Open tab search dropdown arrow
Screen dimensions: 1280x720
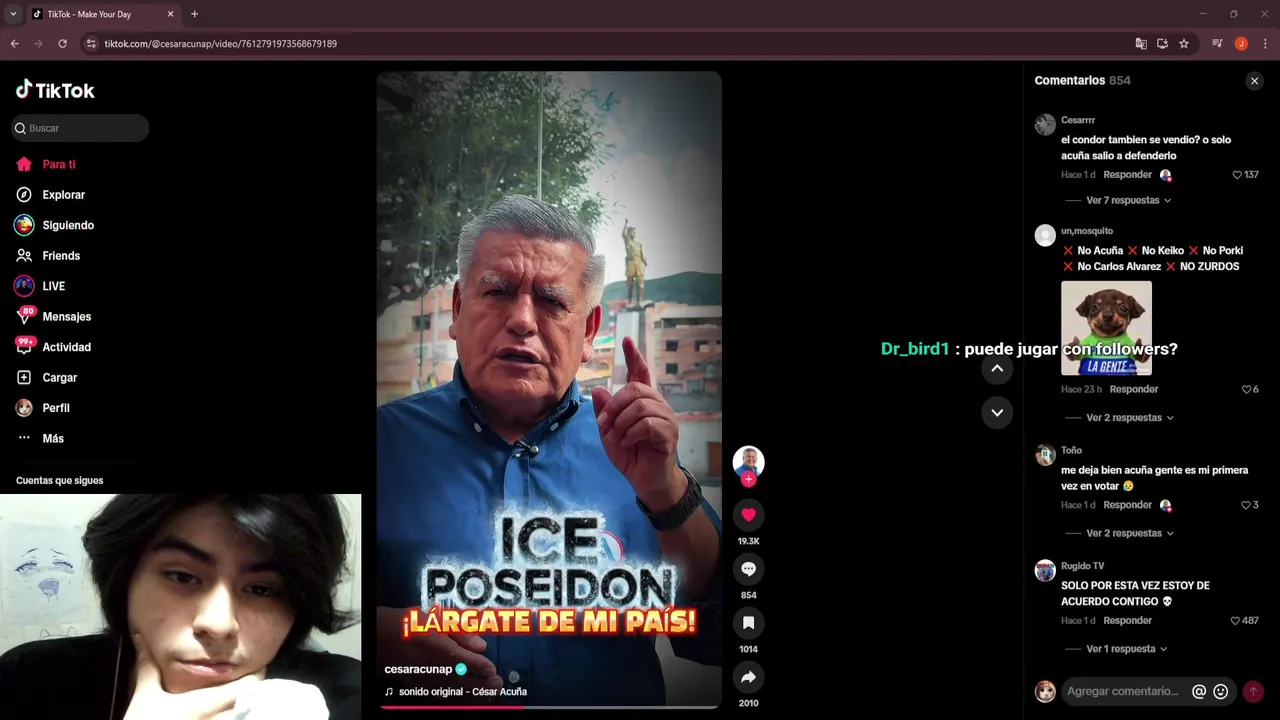[x=13, y=14]
